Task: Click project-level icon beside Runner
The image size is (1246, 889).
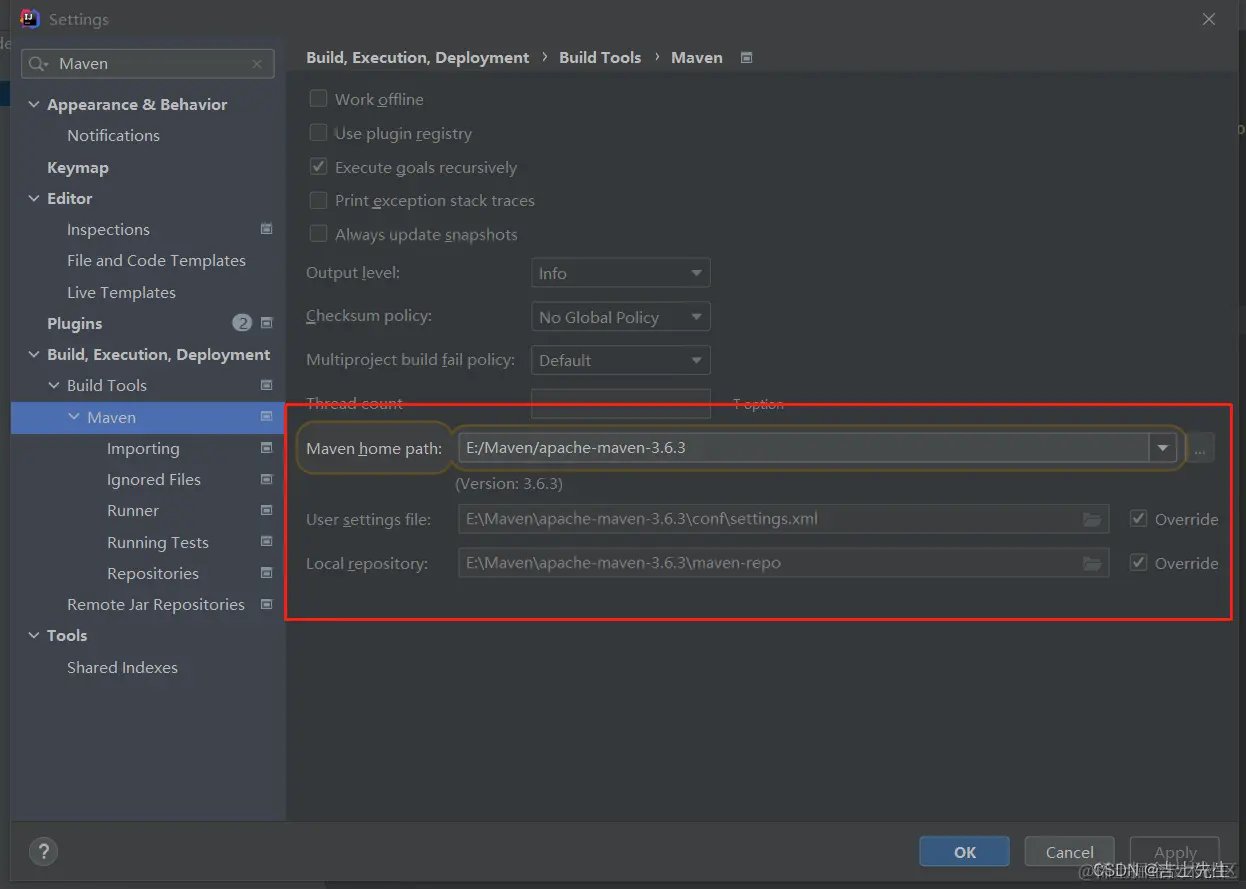Action: tap(267, 510)
